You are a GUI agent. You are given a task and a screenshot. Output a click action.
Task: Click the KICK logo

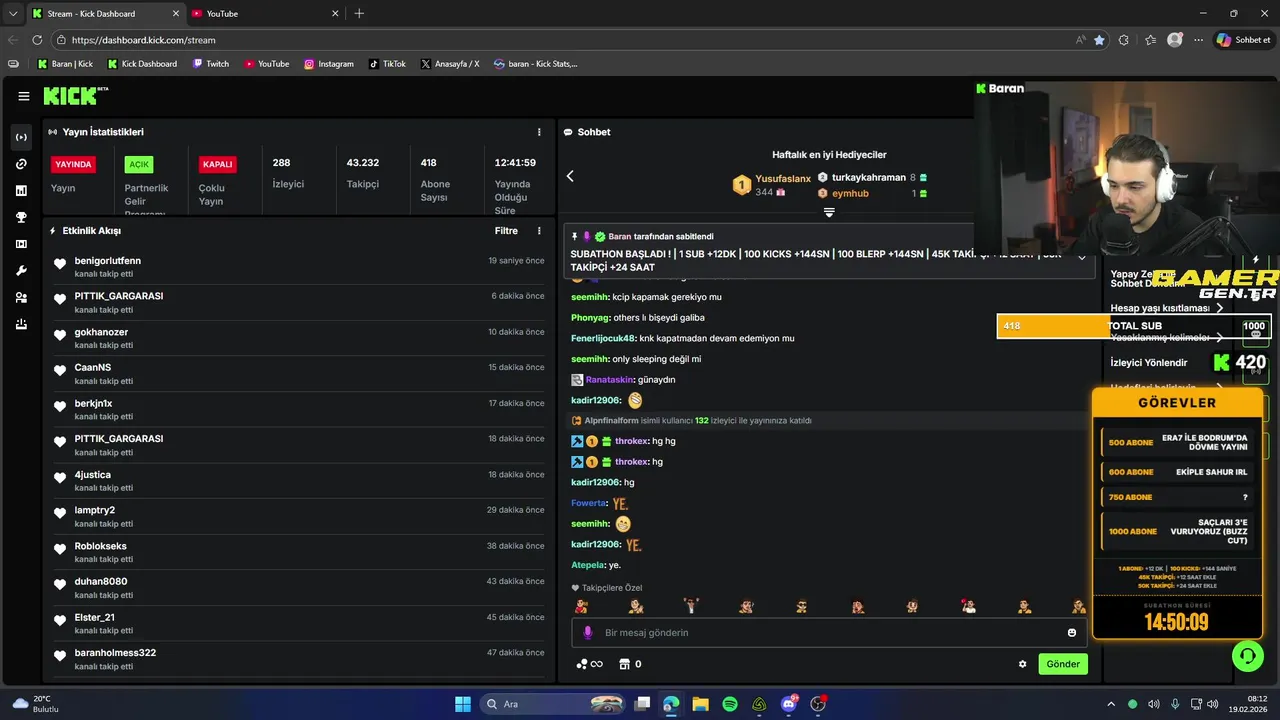[72, 96]
